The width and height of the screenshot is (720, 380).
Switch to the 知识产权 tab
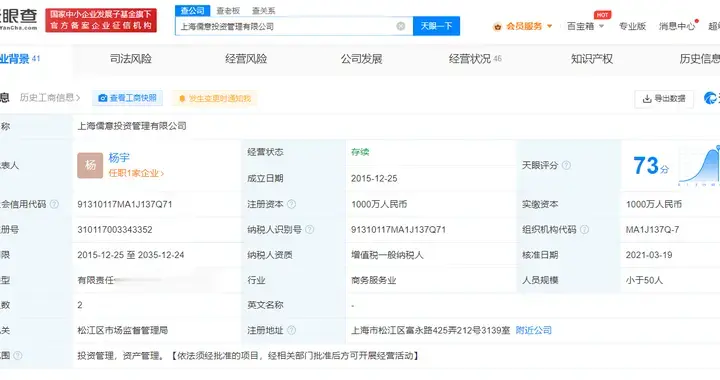(592, 59)
